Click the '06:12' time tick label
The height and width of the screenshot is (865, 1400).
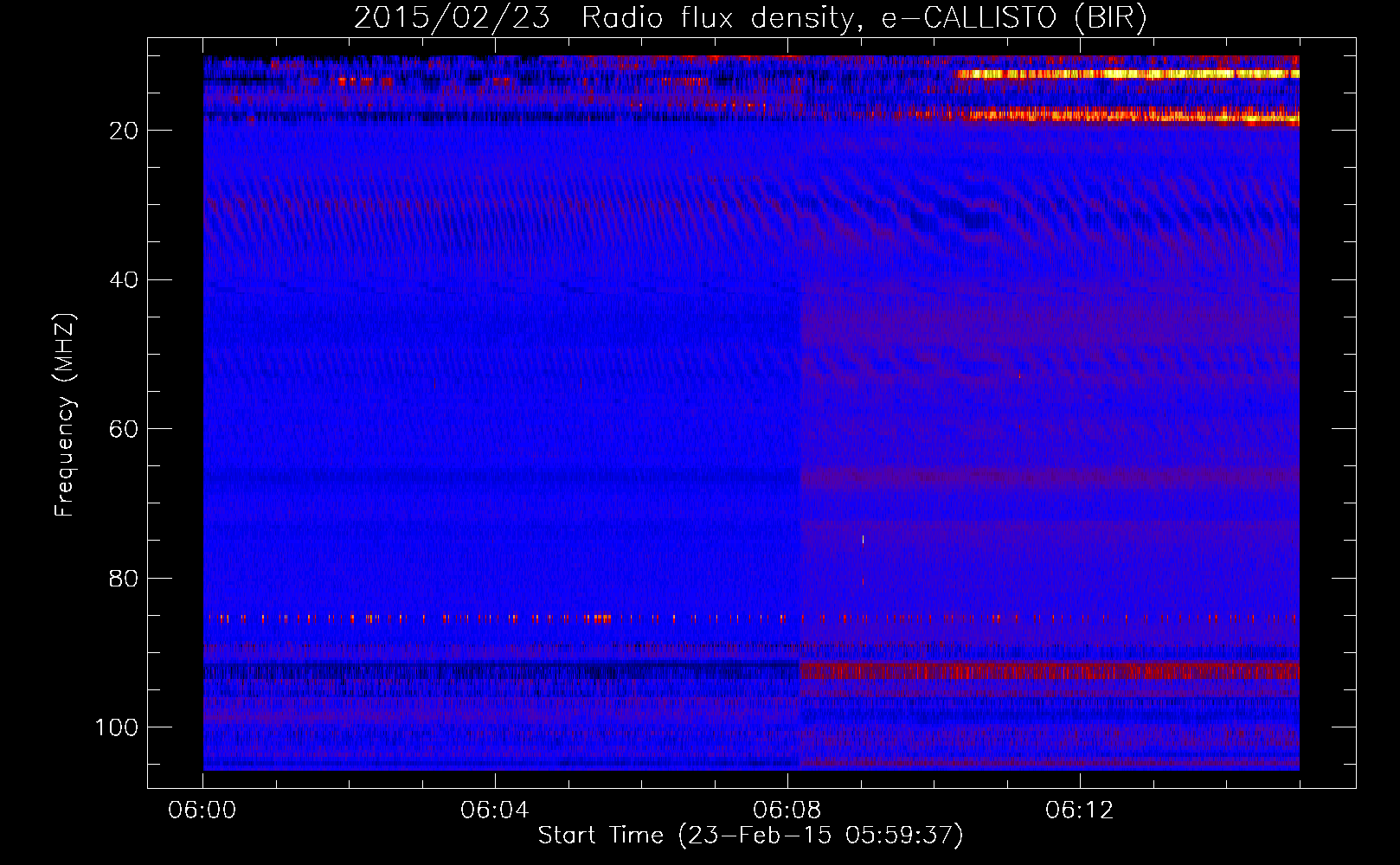(x=1080, y=811)
